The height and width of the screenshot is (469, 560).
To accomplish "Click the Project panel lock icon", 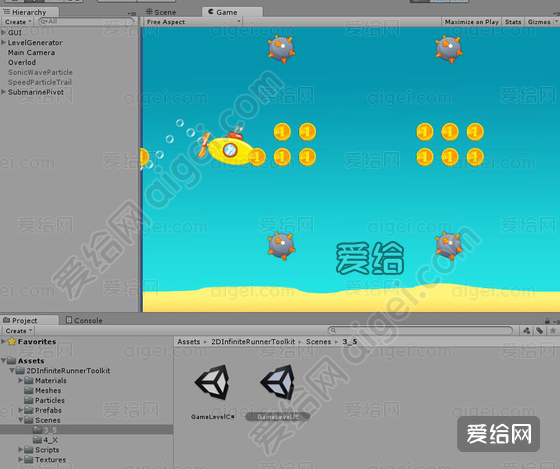I will (x=547, y=321).
